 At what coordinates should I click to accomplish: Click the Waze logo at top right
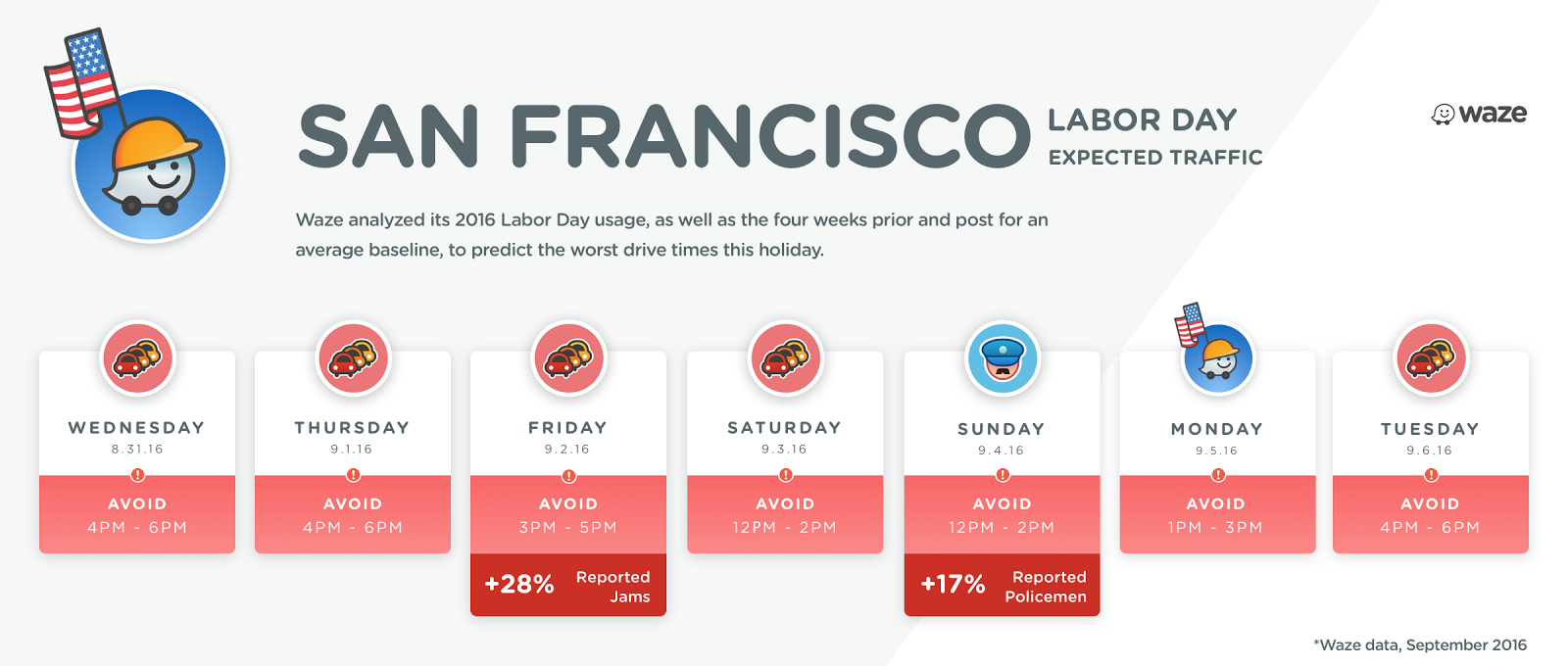(1479, 115)
